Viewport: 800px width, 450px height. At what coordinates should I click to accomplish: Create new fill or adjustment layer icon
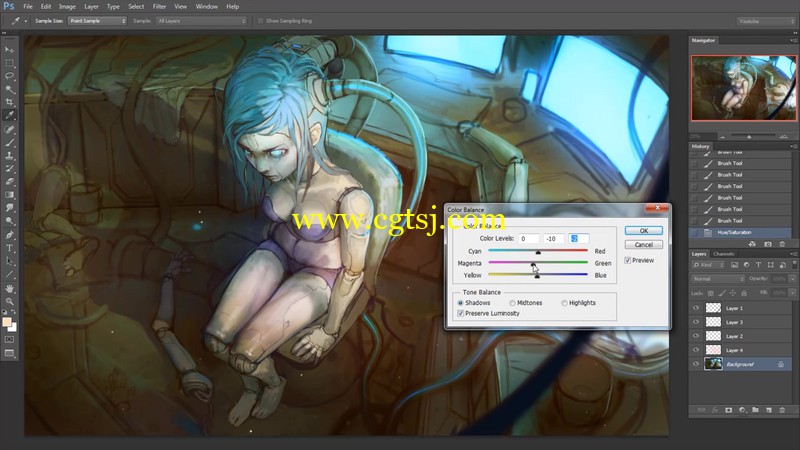pyautogui.click(x=742, y=410)
